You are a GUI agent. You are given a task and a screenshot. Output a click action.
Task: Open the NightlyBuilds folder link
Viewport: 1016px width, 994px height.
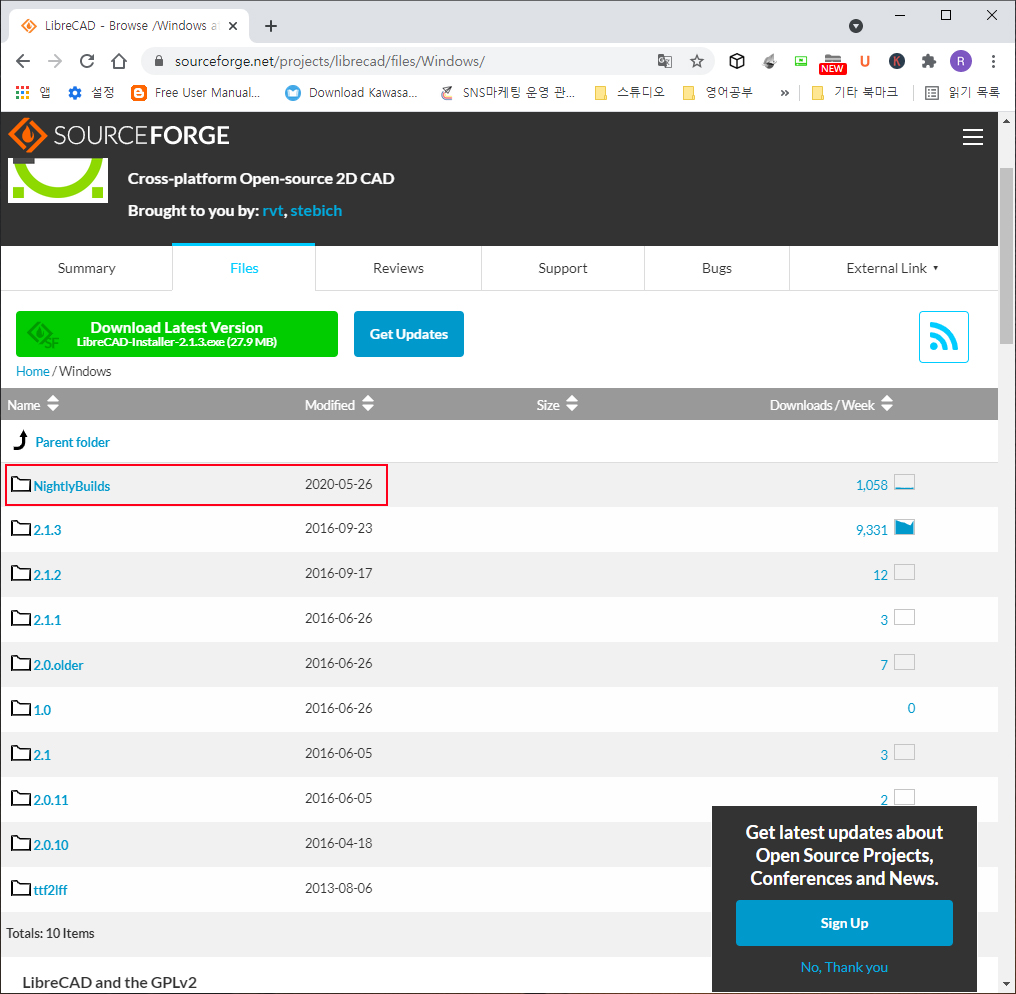[72, 486]
